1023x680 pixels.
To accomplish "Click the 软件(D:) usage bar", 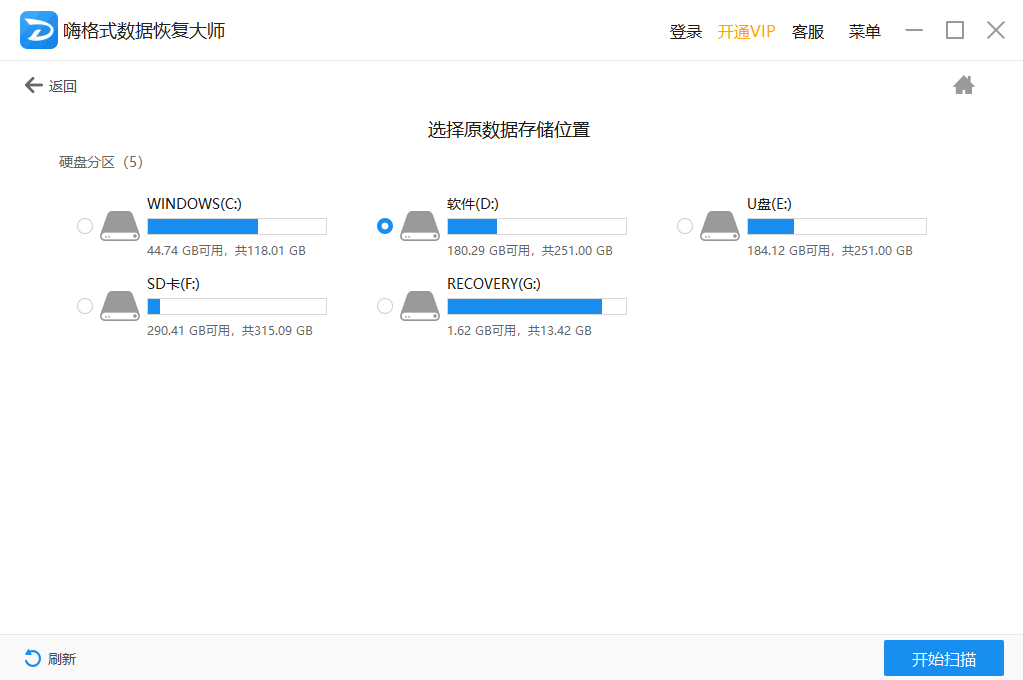I will pyautogui.click(x=537, y=226).
